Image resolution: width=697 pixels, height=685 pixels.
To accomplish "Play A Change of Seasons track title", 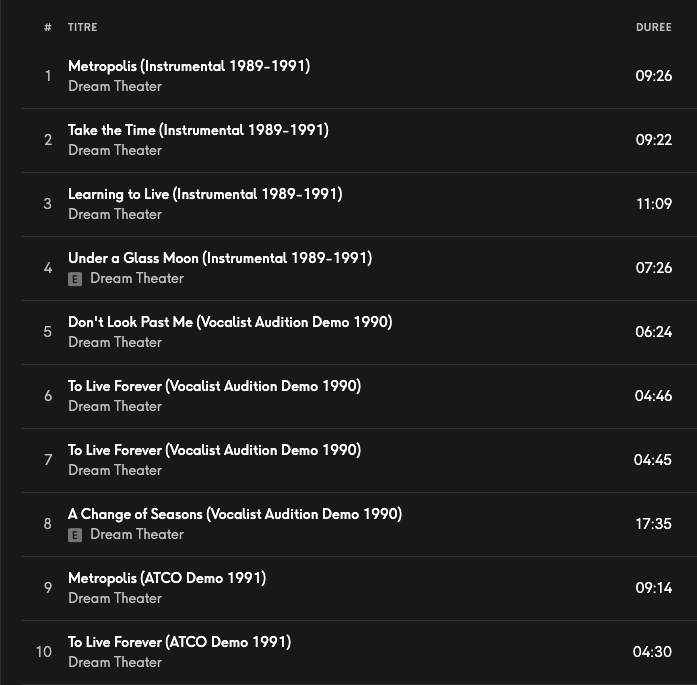I will 235,514.
